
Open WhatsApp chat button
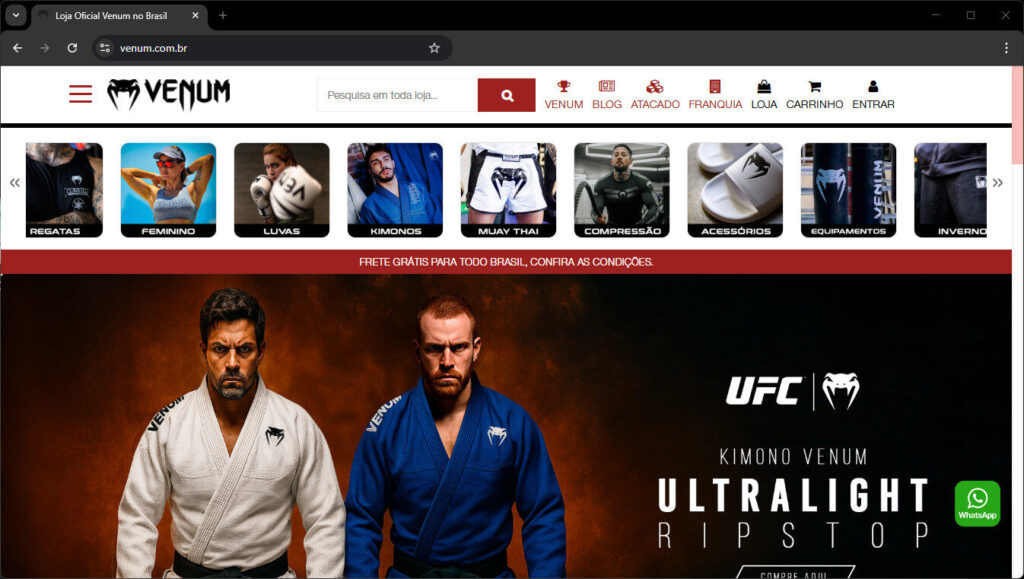977,504
